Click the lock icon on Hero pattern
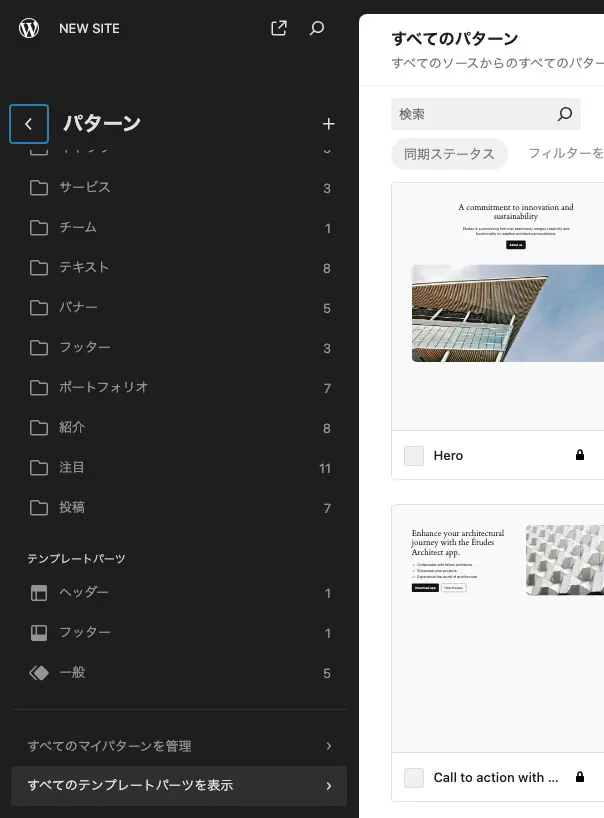This screenshot has width=604, height=818. click(579, 455)
